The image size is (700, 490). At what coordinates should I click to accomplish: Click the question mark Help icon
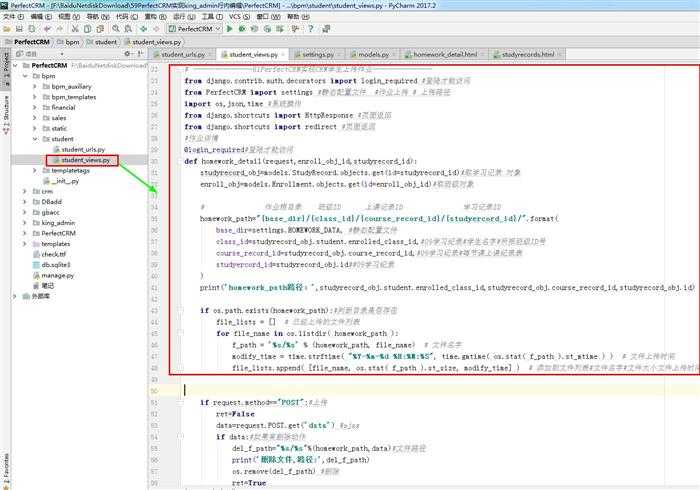tap(311, 29)
